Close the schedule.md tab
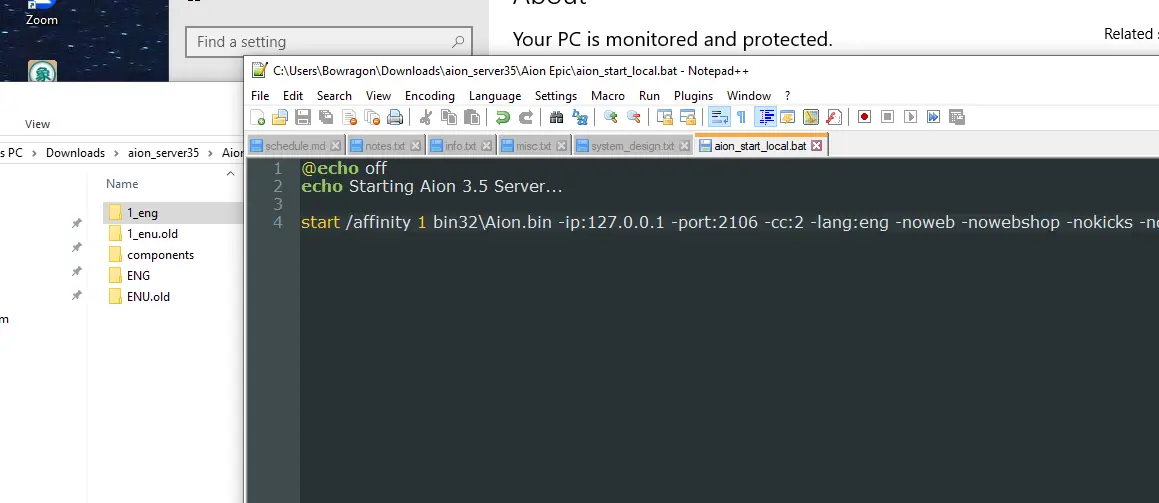This screenshot has width=1159, height=503. 336,146
